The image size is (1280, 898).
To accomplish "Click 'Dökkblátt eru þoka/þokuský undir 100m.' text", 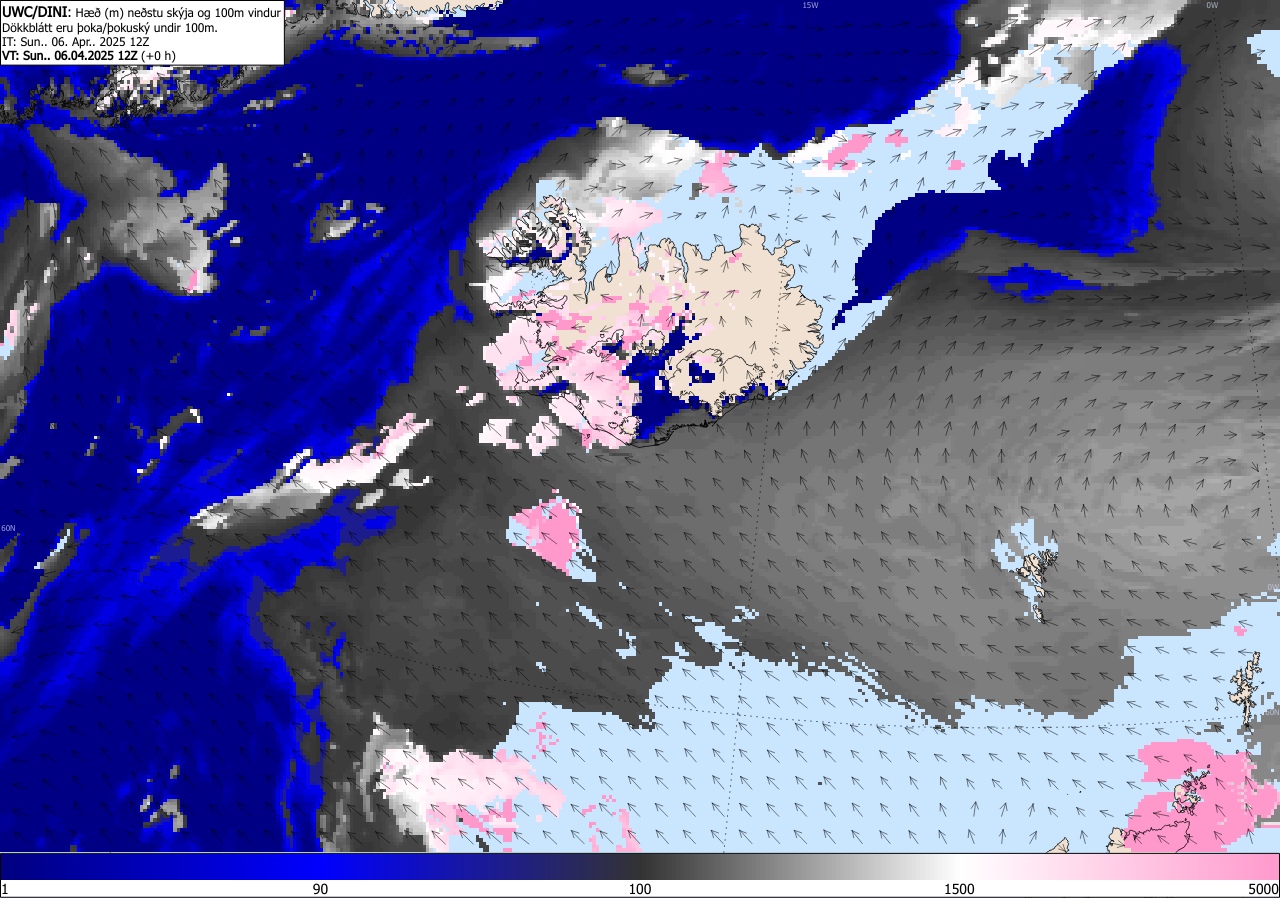I will click(110, 27).
